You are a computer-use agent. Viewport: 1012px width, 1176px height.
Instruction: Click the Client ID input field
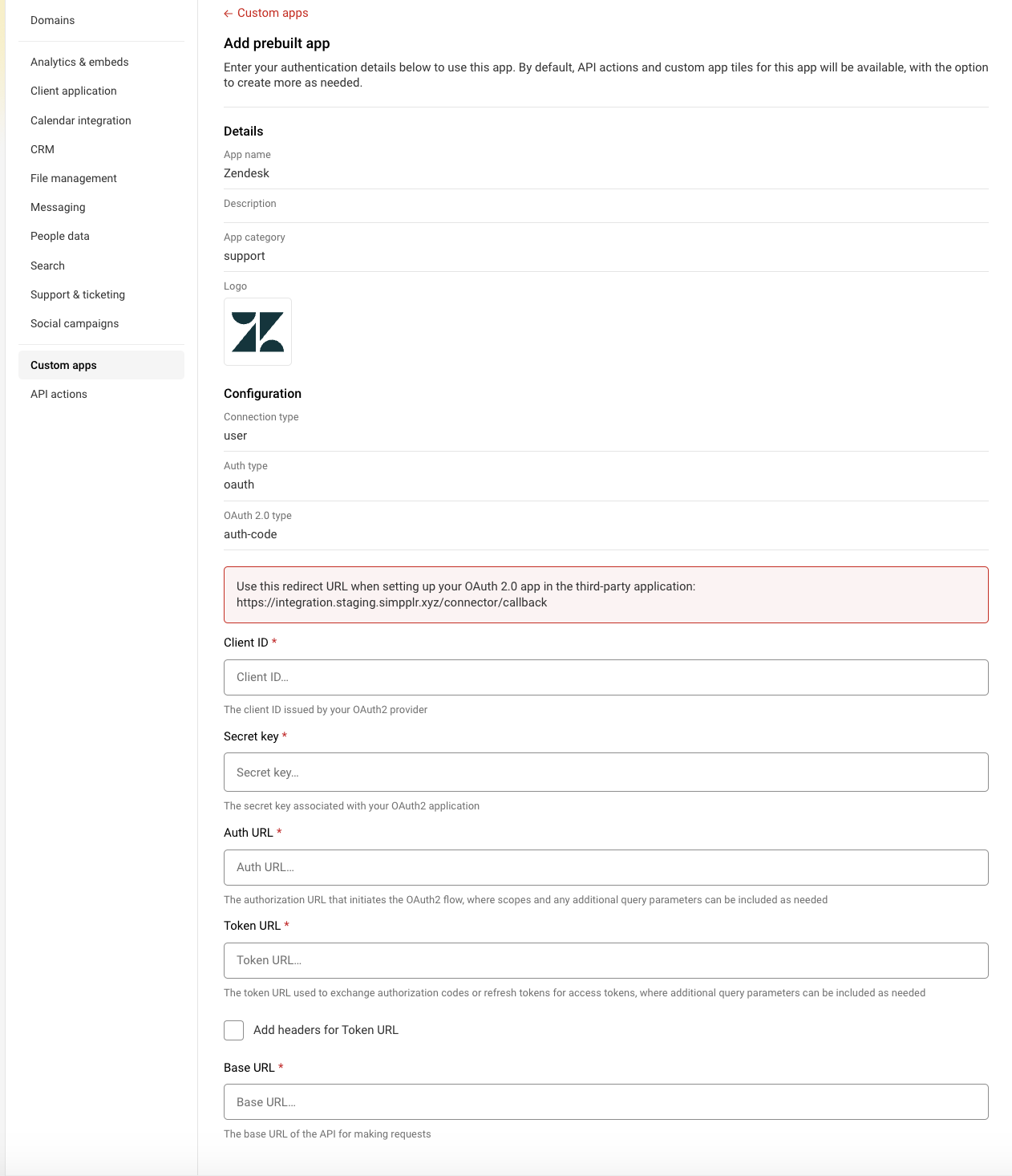click(605, 677)
